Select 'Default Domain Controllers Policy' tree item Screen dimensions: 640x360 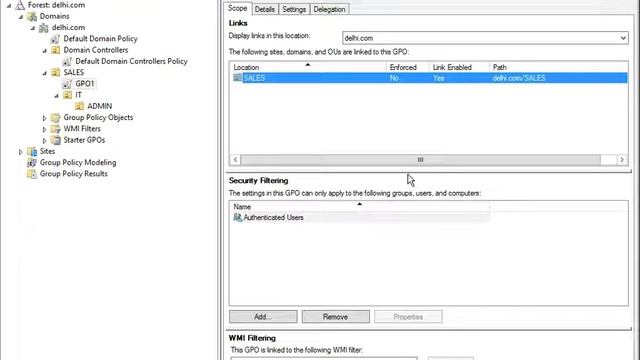[131, 61]
